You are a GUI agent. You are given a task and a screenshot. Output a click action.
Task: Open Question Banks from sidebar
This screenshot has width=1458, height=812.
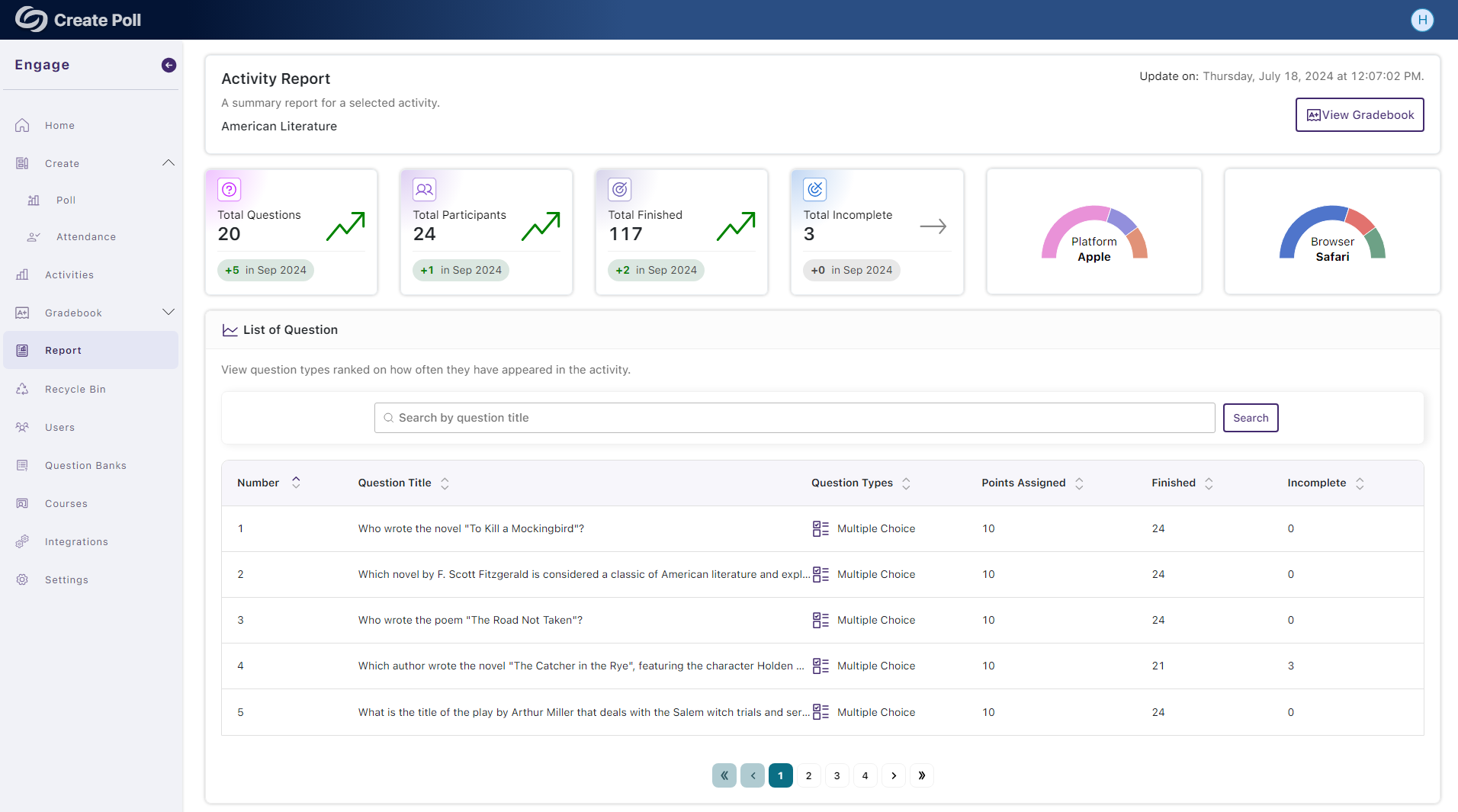click(x=85, y=465)
